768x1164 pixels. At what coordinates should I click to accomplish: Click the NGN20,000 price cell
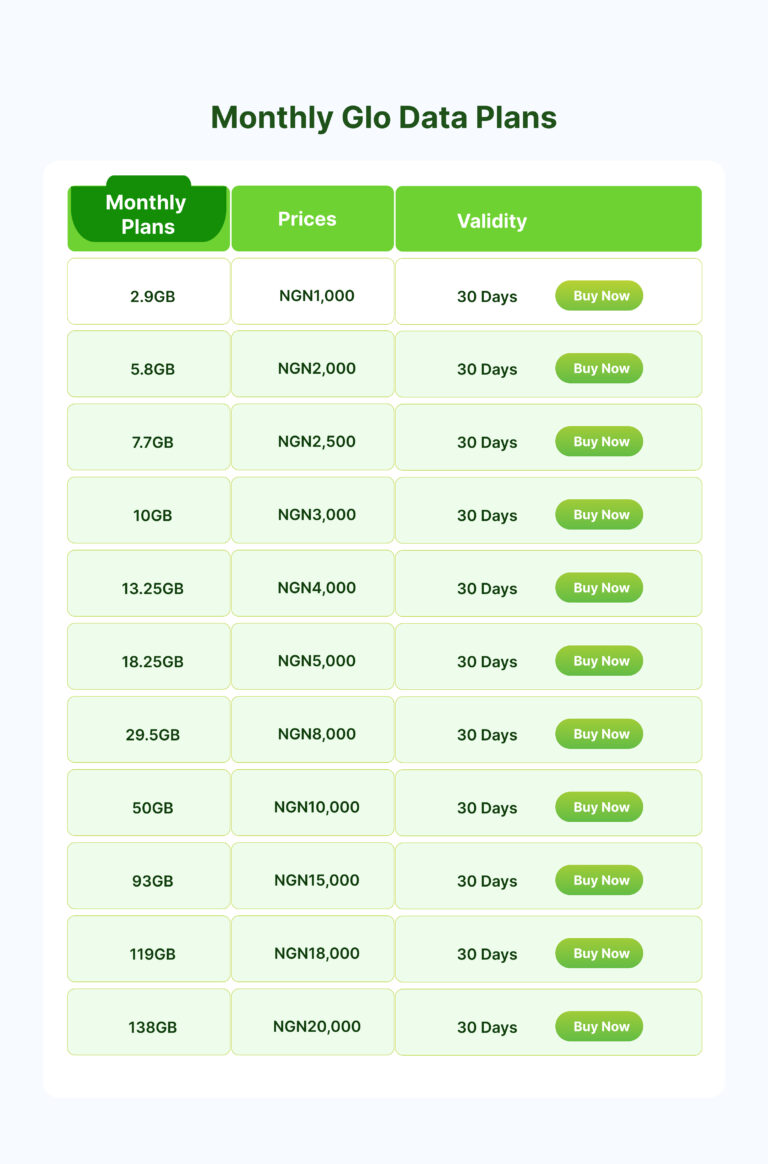312,1022
